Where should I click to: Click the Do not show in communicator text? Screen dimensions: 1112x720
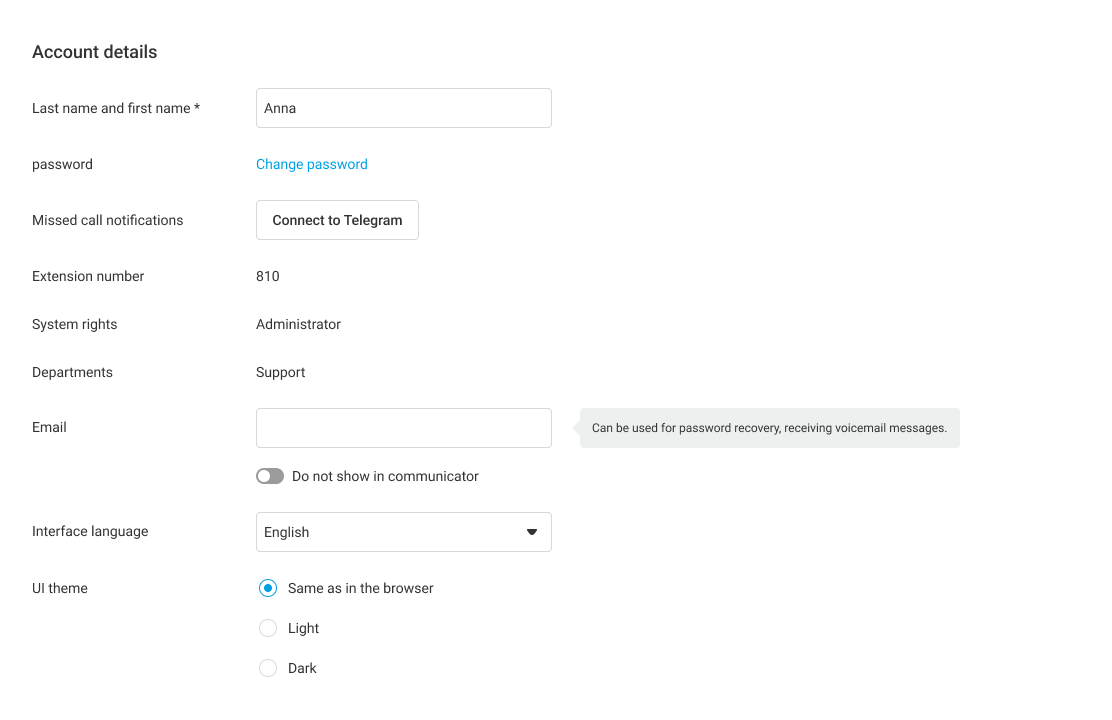tap(385, 477)
